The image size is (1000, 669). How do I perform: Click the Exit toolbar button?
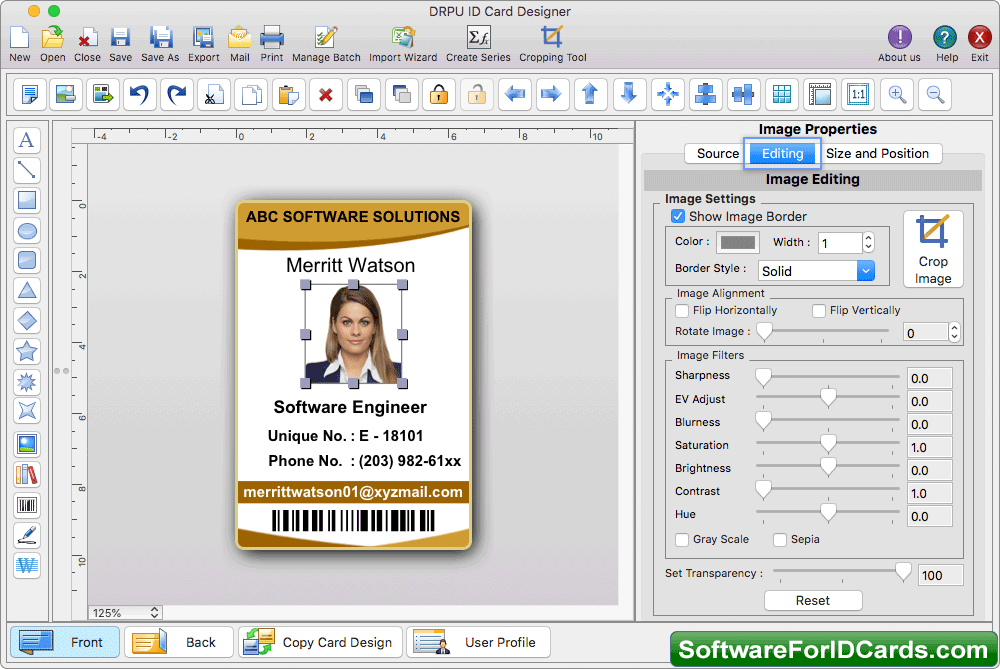point(979,44)
